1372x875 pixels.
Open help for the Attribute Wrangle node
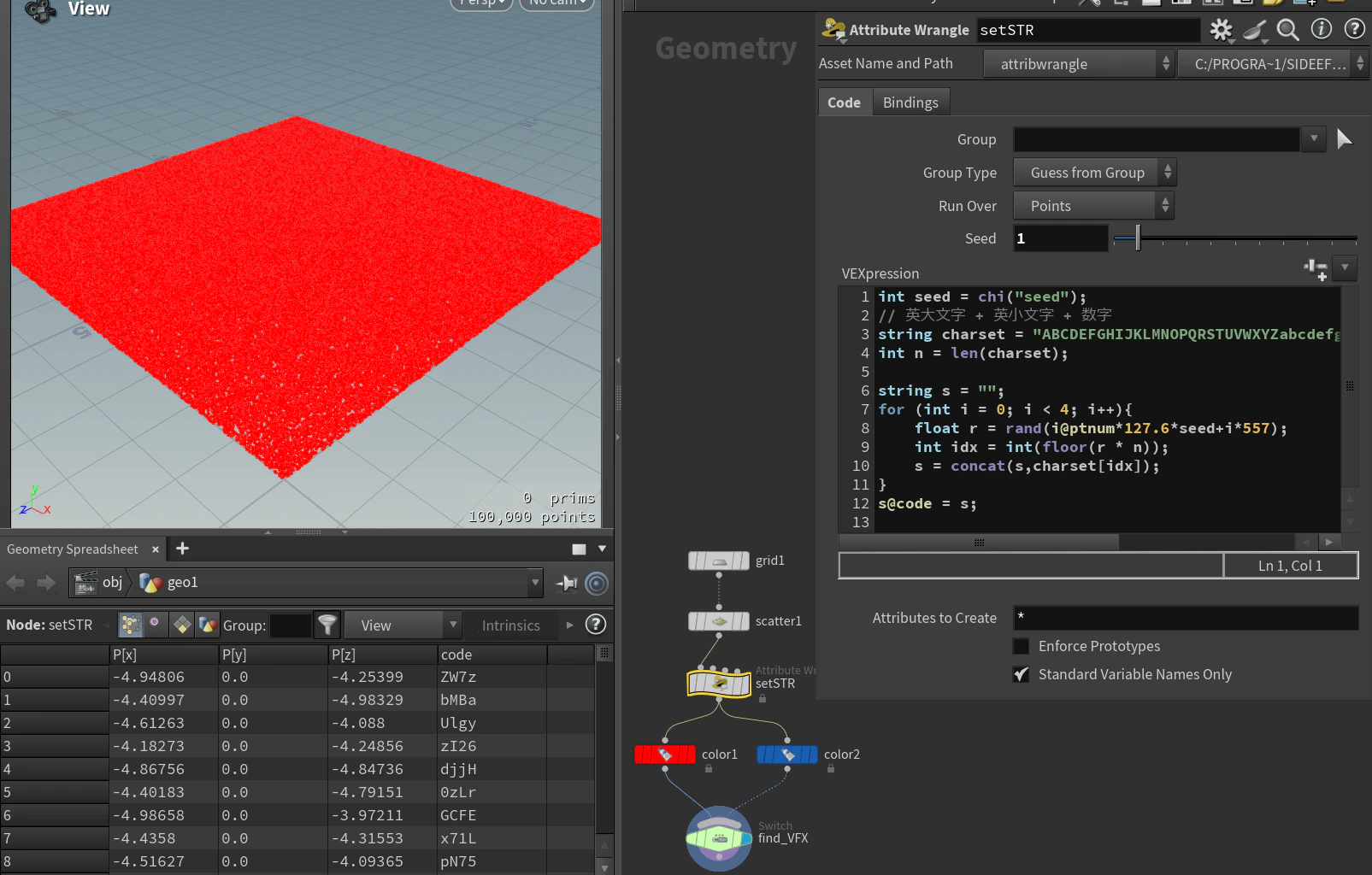tap(1354, 29)
